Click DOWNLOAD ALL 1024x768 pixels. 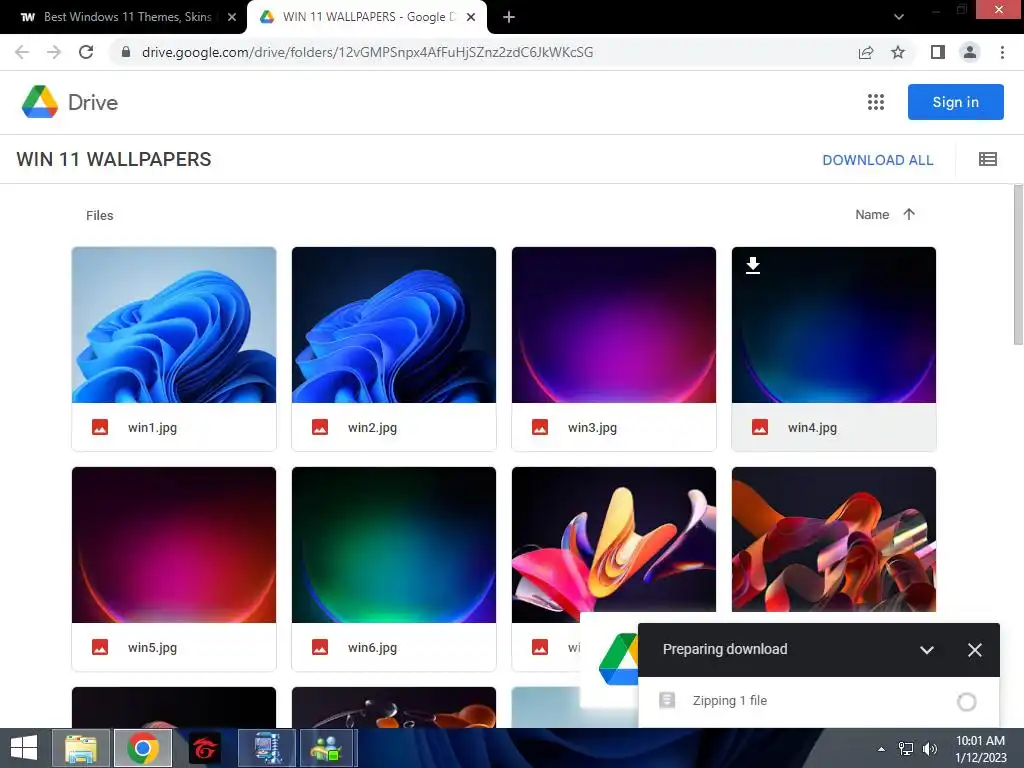(x=878, y=160)
